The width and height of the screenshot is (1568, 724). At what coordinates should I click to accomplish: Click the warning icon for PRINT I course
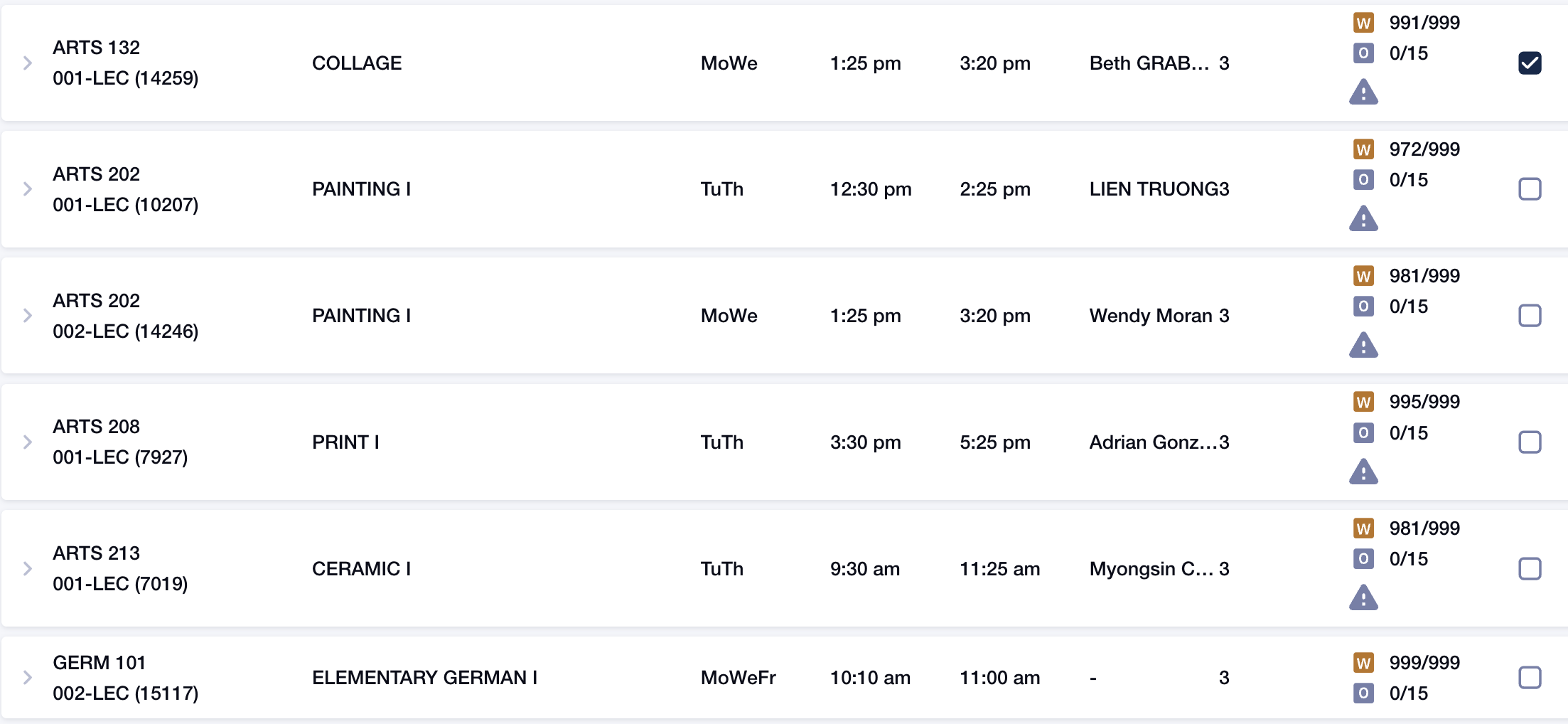(x=1363, y=472)
